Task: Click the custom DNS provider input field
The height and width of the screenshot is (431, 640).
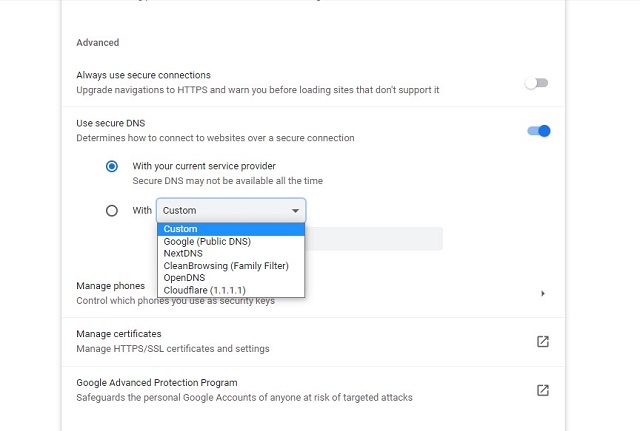Action: tap(373, 239)
